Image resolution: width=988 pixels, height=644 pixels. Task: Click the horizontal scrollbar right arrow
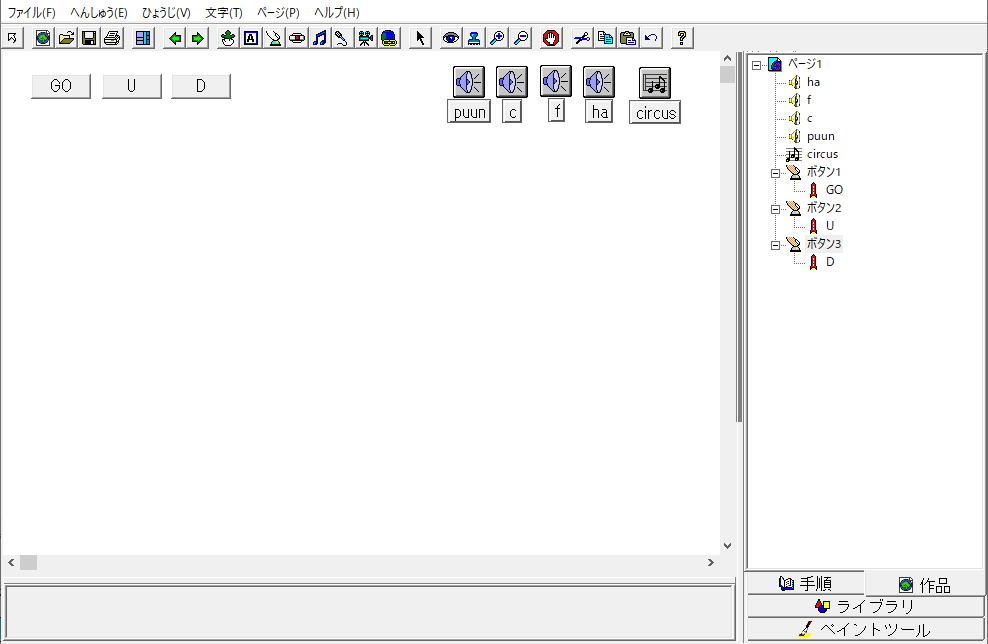click(711, 562)
